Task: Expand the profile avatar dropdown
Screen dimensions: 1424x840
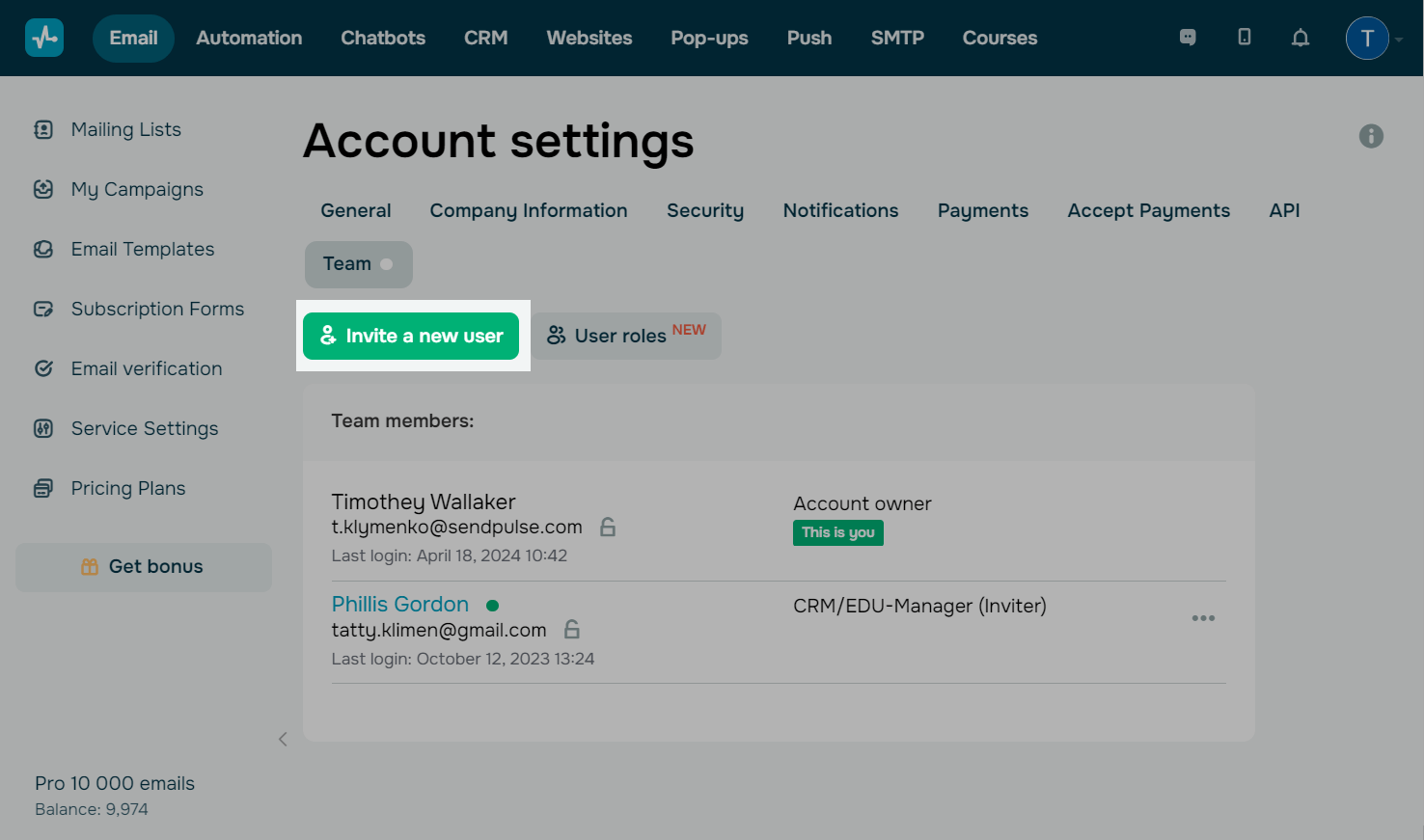Action: point(1375,39)
